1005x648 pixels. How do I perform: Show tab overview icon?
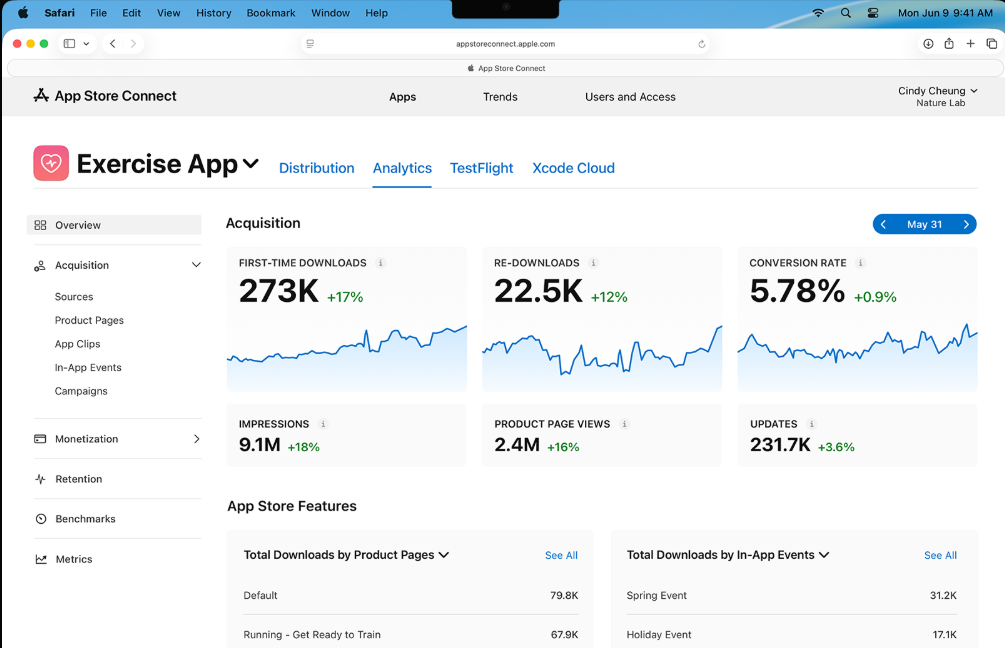coord(992,44)
